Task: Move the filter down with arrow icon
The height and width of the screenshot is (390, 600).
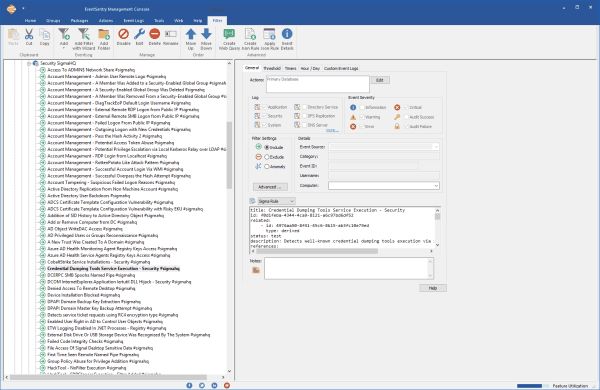Action: click(x=206, y=34)
